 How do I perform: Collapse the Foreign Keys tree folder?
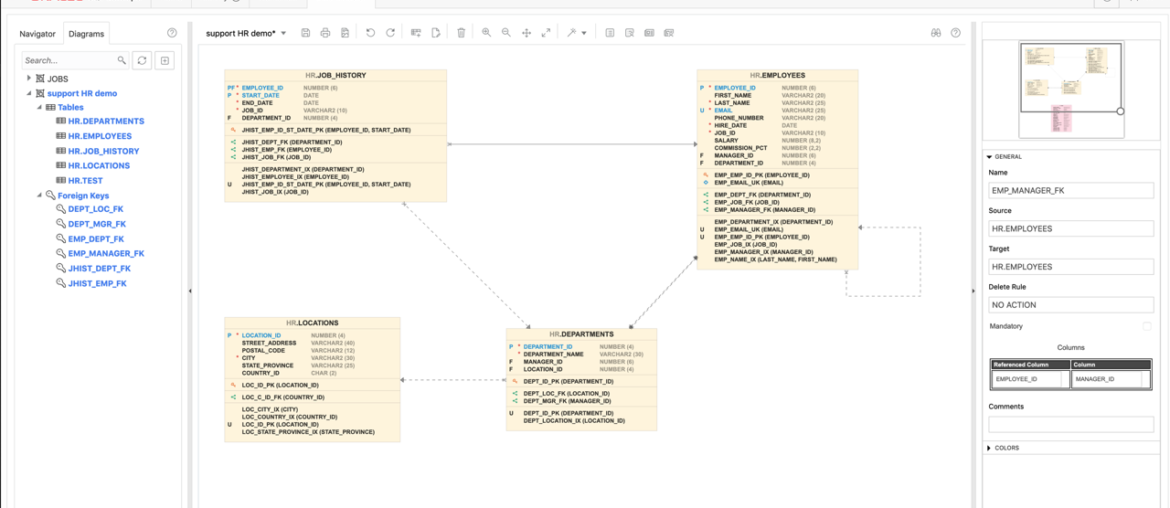(40, 195)
